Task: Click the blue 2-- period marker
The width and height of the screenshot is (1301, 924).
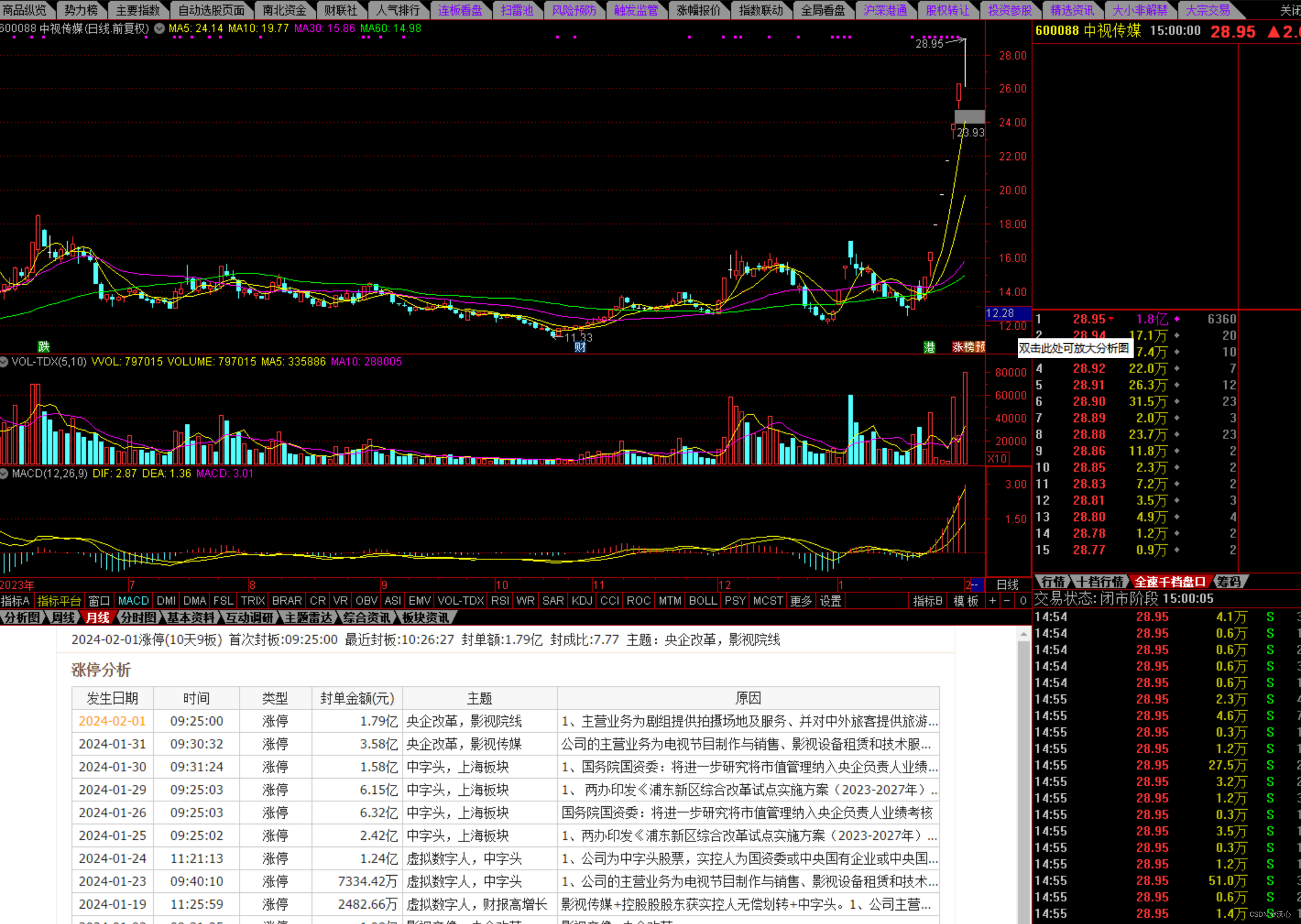Action: [x=974, y=584]
